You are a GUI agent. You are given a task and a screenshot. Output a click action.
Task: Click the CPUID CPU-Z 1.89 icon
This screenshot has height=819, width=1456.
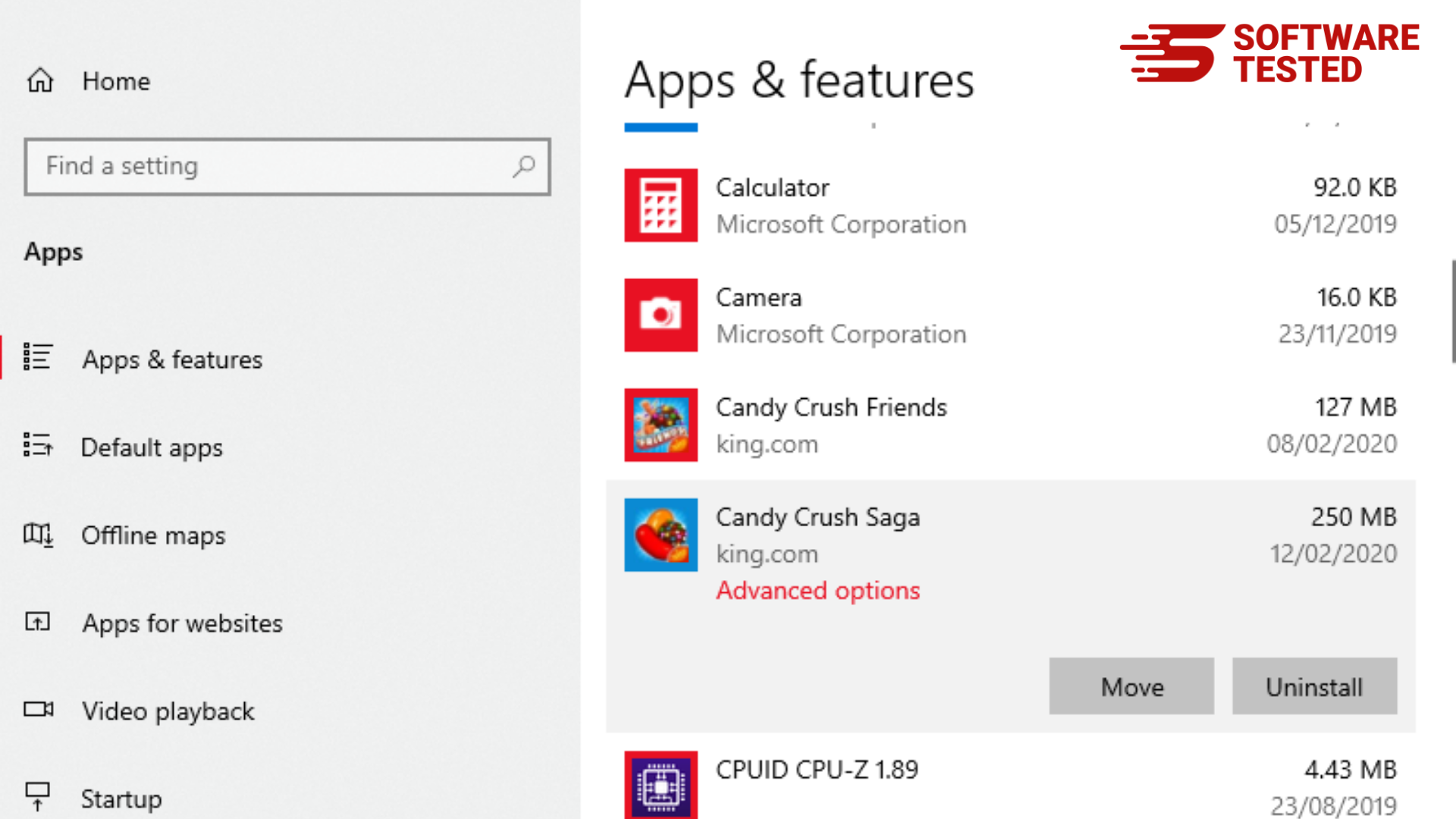[x=661, y=785]
